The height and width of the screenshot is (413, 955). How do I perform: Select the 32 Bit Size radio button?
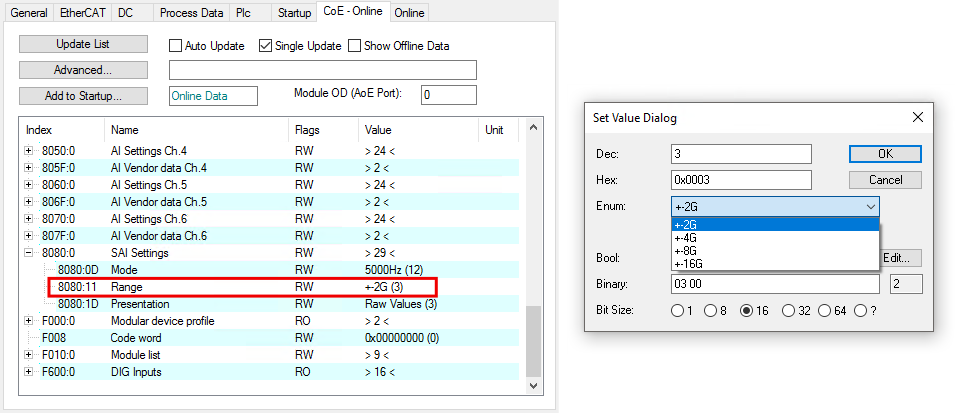(789, 311)
